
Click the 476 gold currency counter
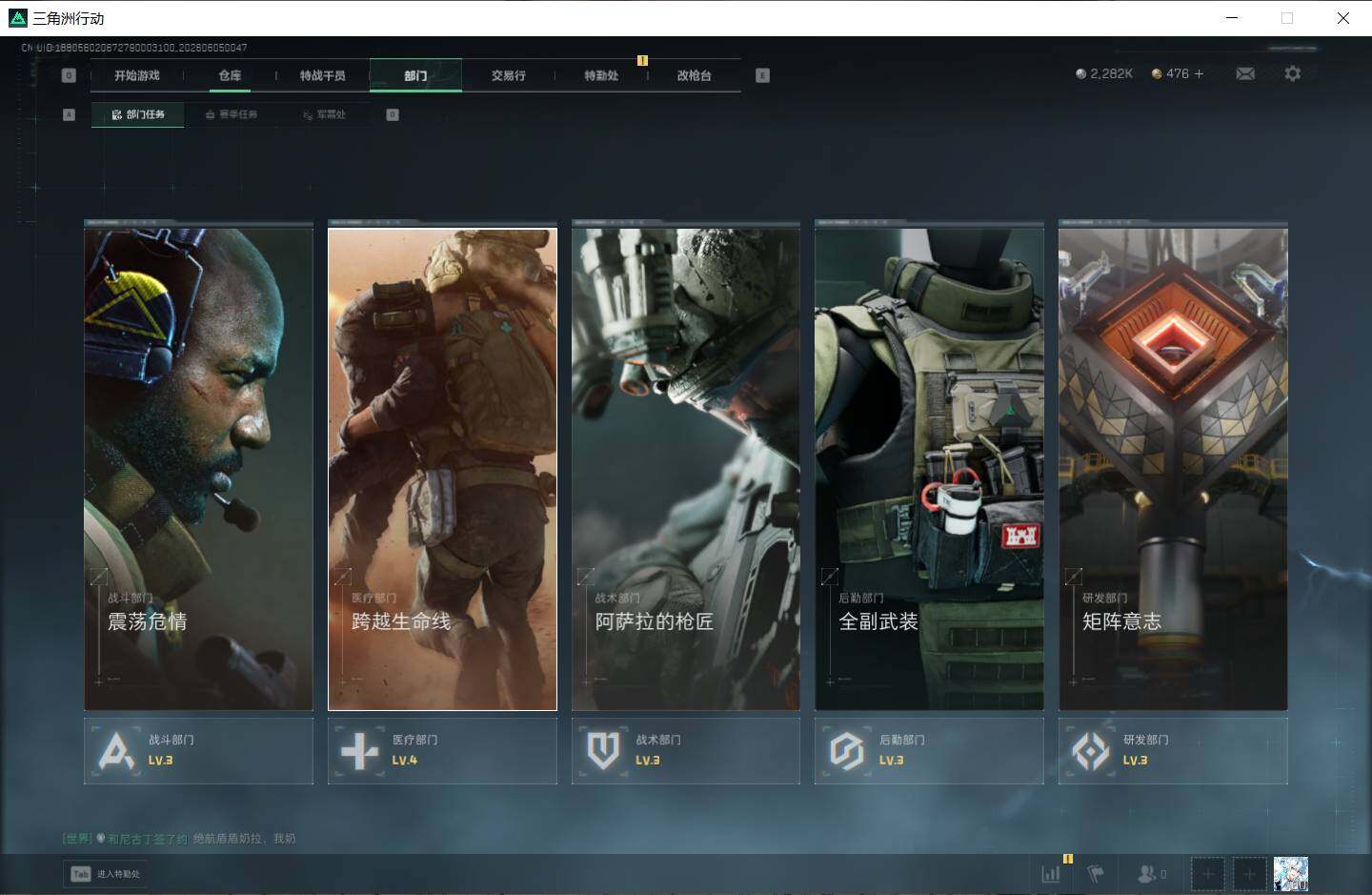1170,73
